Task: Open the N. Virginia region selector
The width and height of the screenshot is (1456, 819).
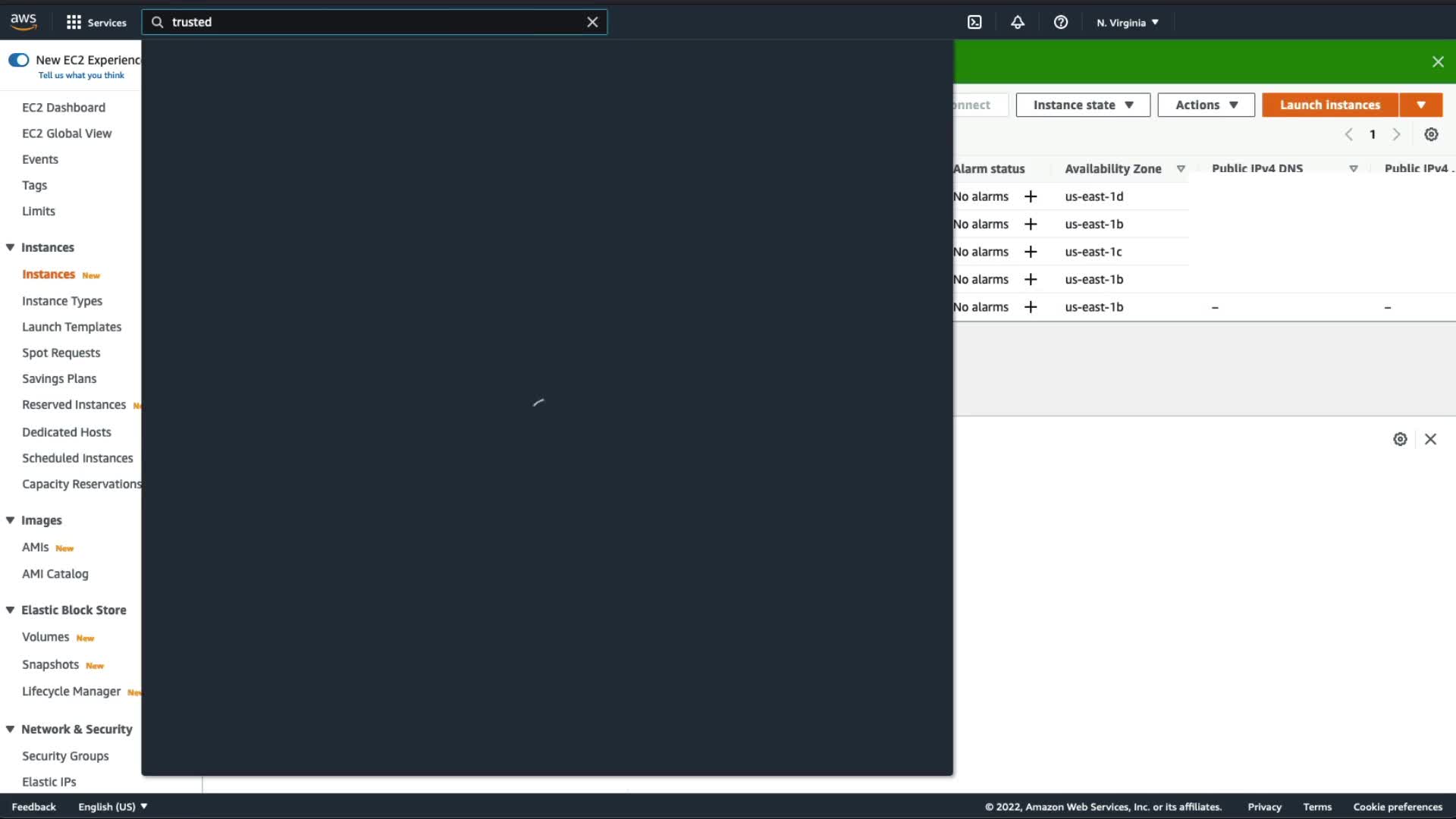Action: pos(1128,22)
